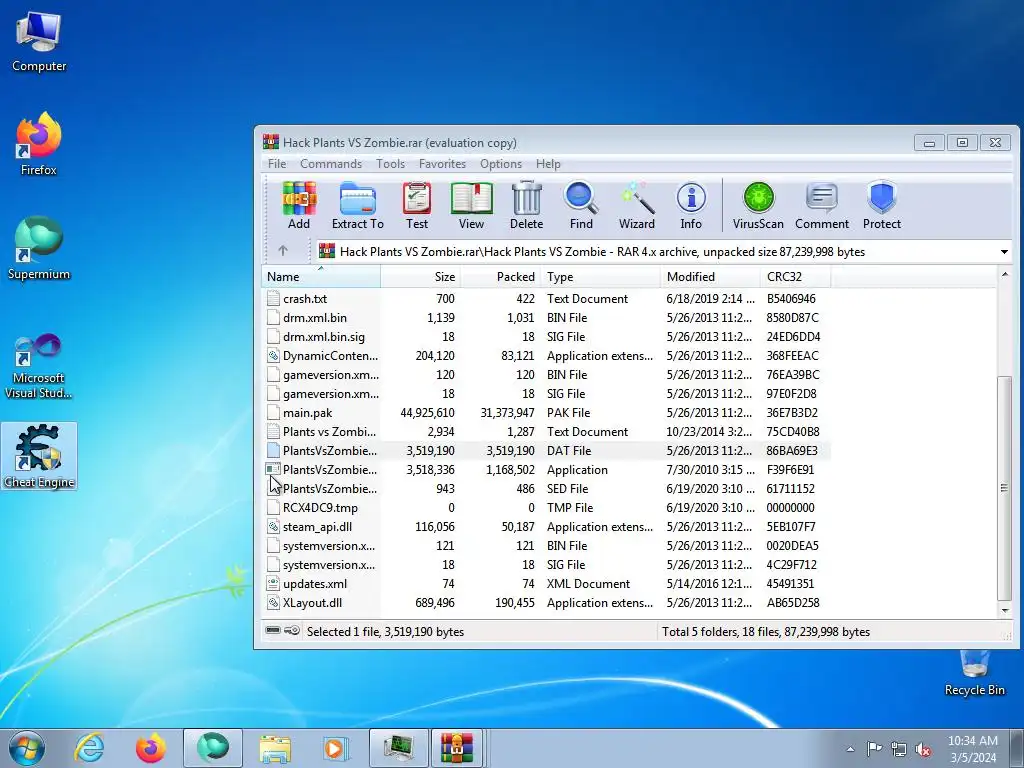Click the Add toolbar icon
This screenshot has width=1024, height=768.
(299, 205)
